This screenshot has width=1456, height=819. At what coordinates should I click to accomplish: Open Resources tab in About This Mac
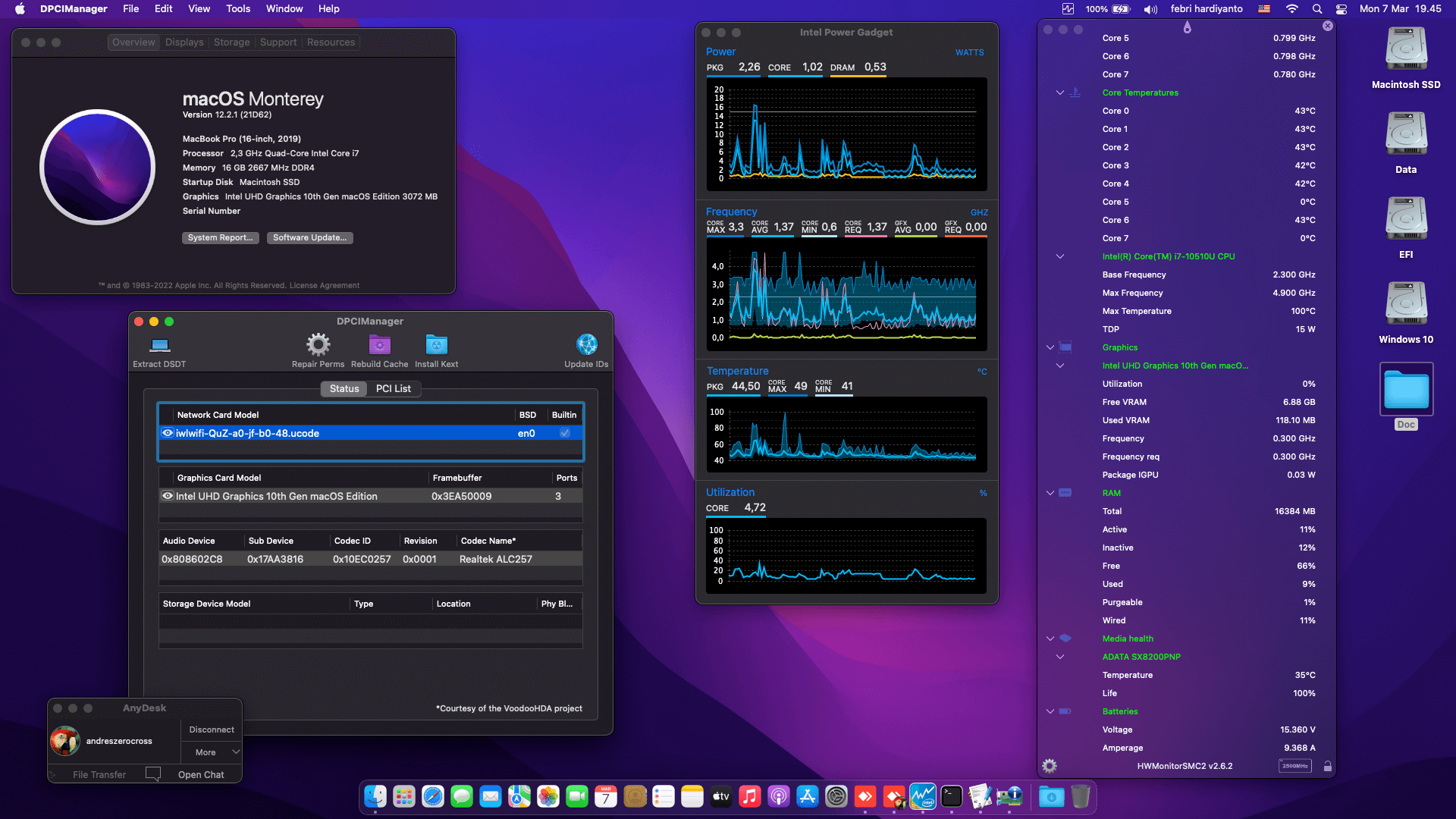click(x=331, y=42)
